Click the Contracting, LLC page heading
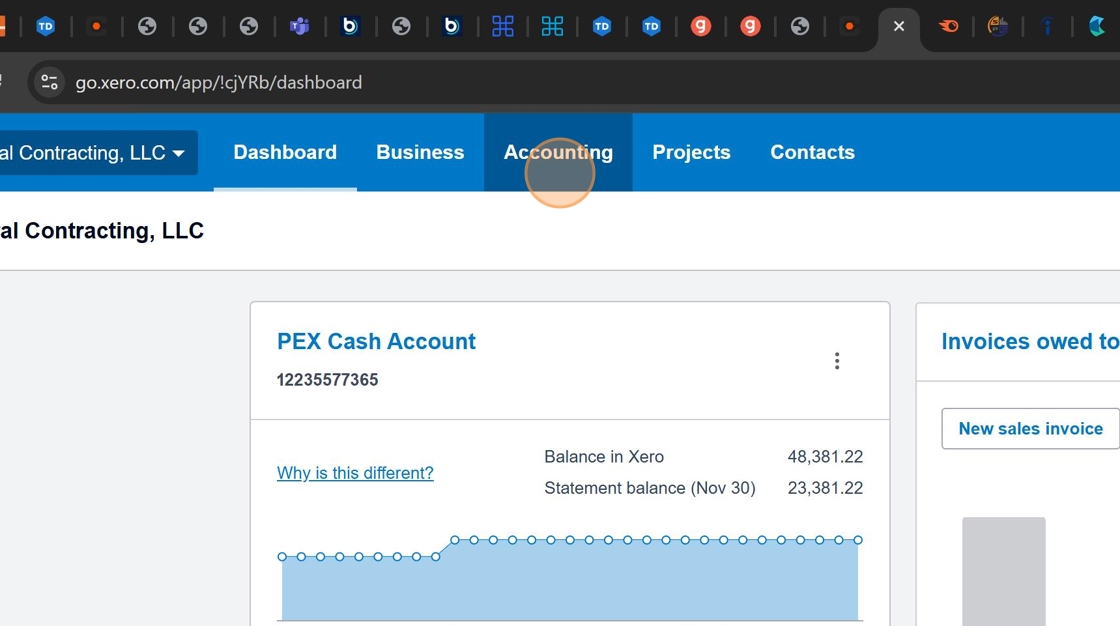 [102, 231]
